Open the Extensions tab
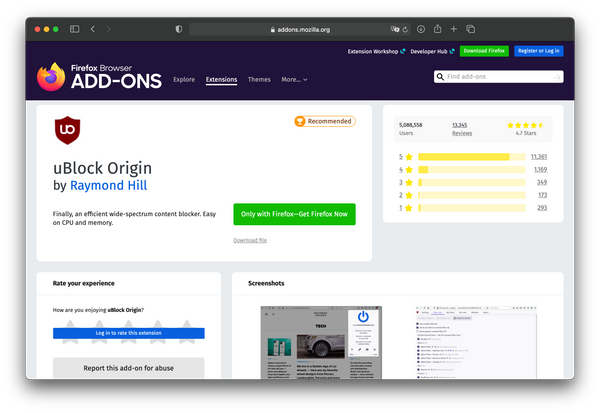 (221, 80)
